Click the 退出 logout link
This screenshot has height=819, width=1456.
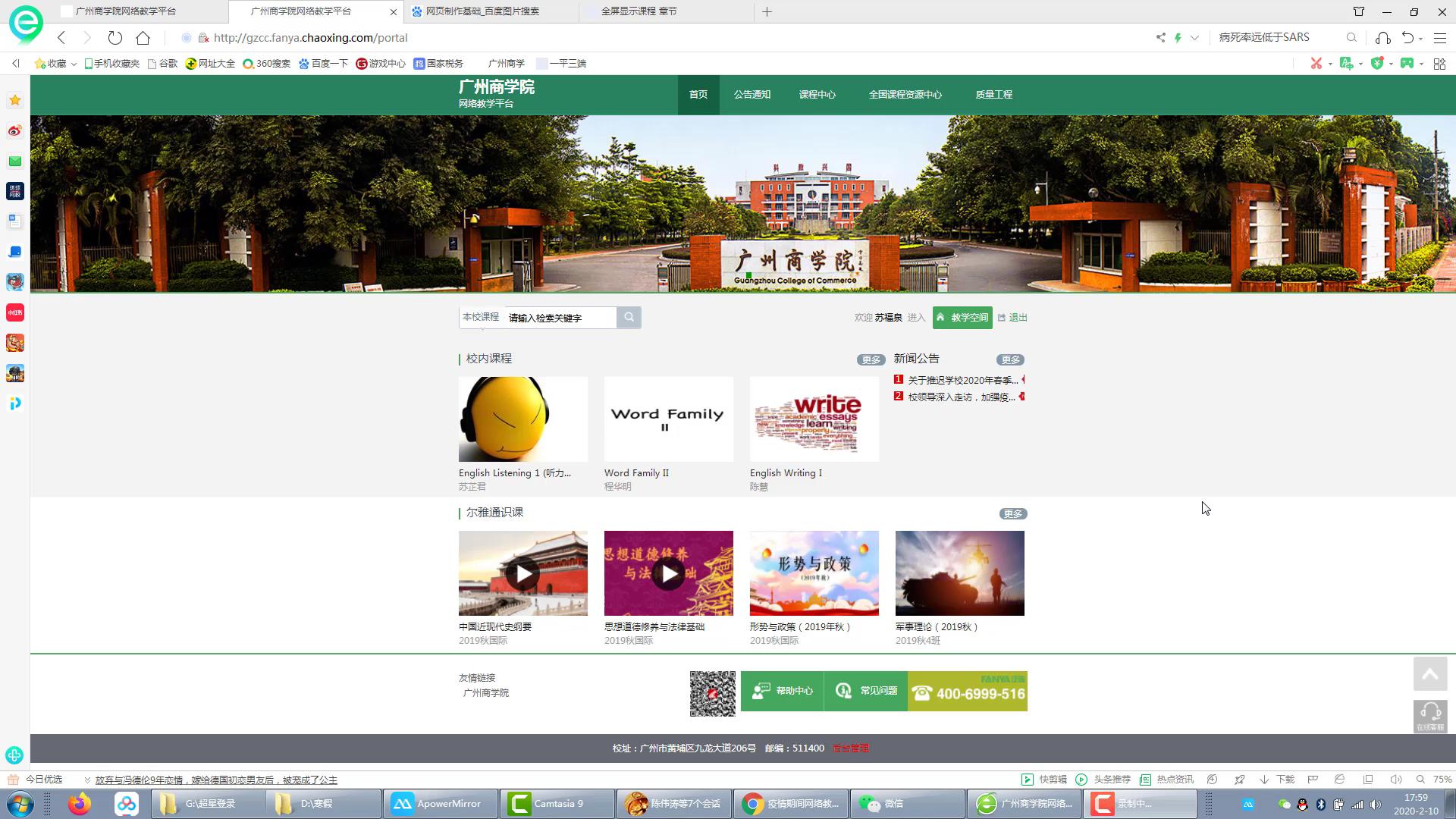(x=1018, y=318)
